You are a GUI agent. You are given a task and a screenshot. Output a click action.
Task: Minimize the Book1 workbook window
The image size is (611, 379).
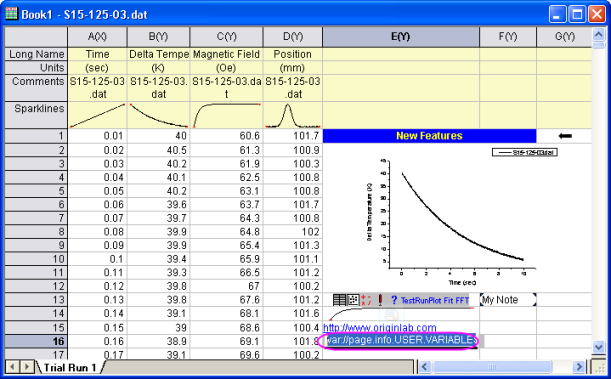tap(557, 15)
